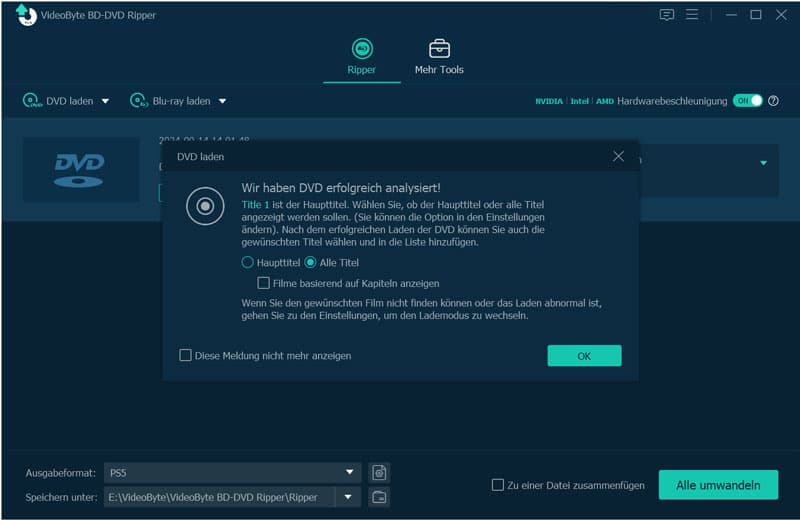The image size is (800, 520).
Task: Close the VideoByte application window
Action: coord(781,15)
